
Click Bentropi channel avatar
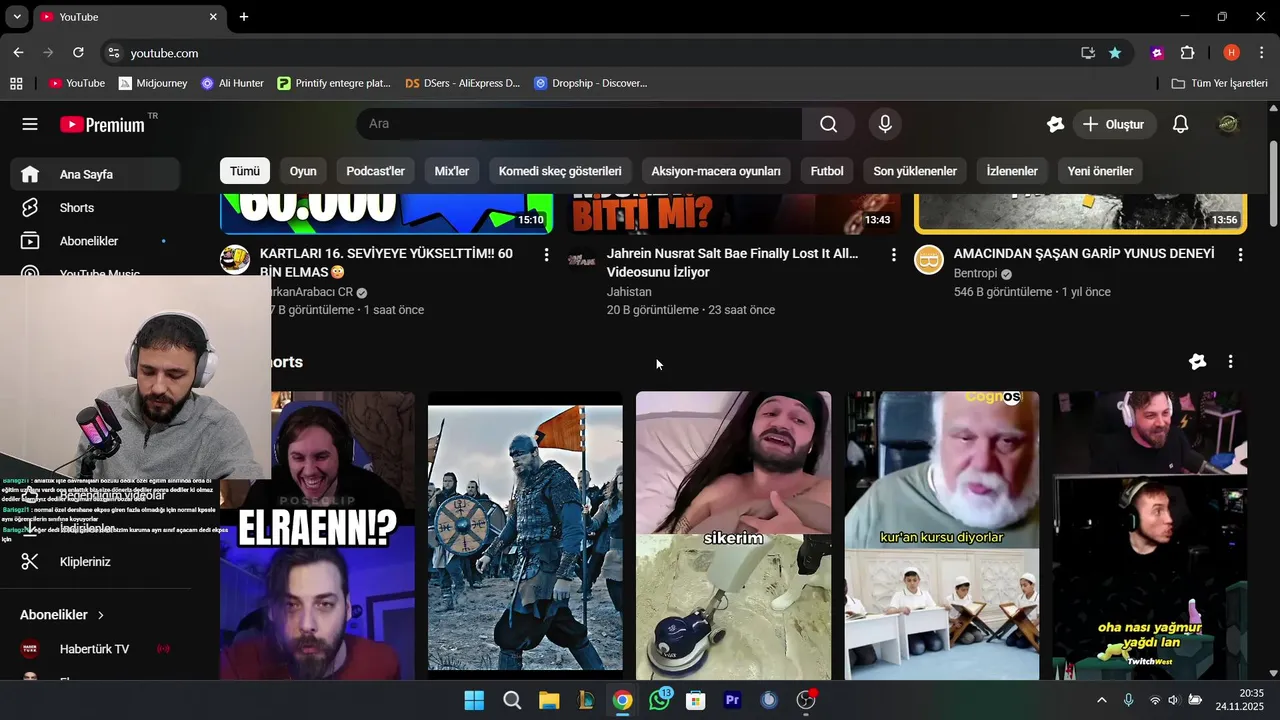click(929, 259)
